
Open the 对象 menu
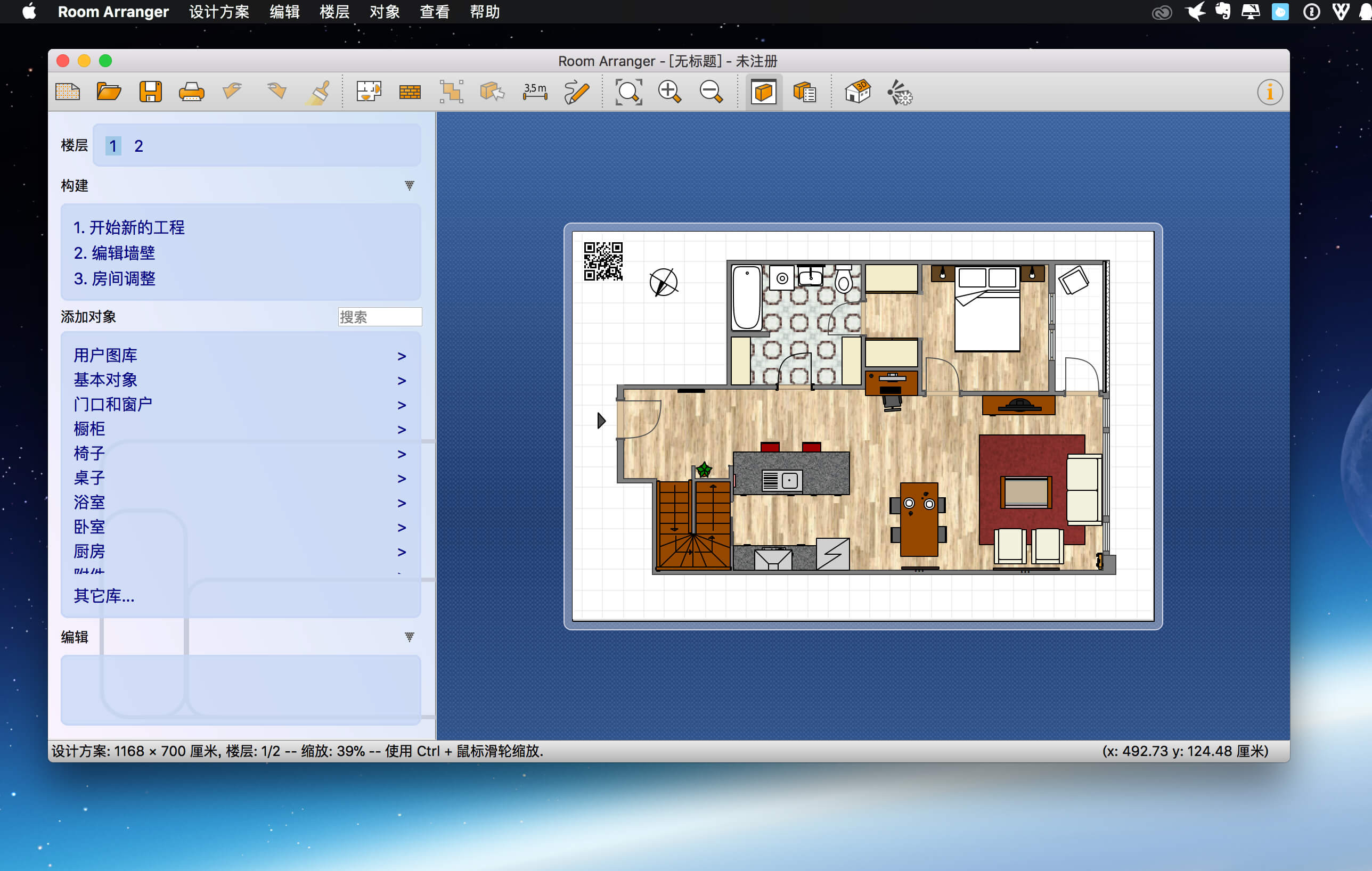[x=385, y=11]
